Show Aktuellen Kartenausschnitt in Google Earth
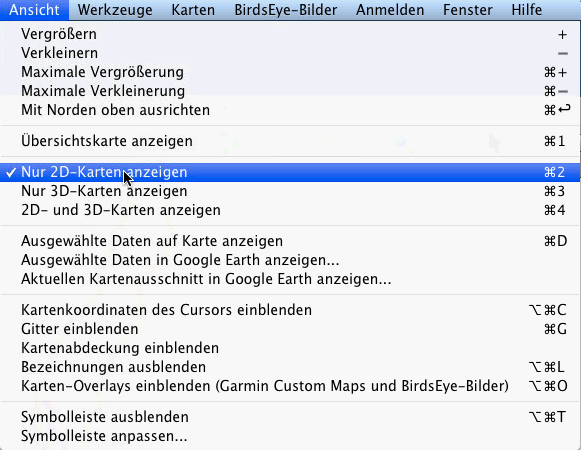The width and height of the screenshot is (581, 450). 290,279
